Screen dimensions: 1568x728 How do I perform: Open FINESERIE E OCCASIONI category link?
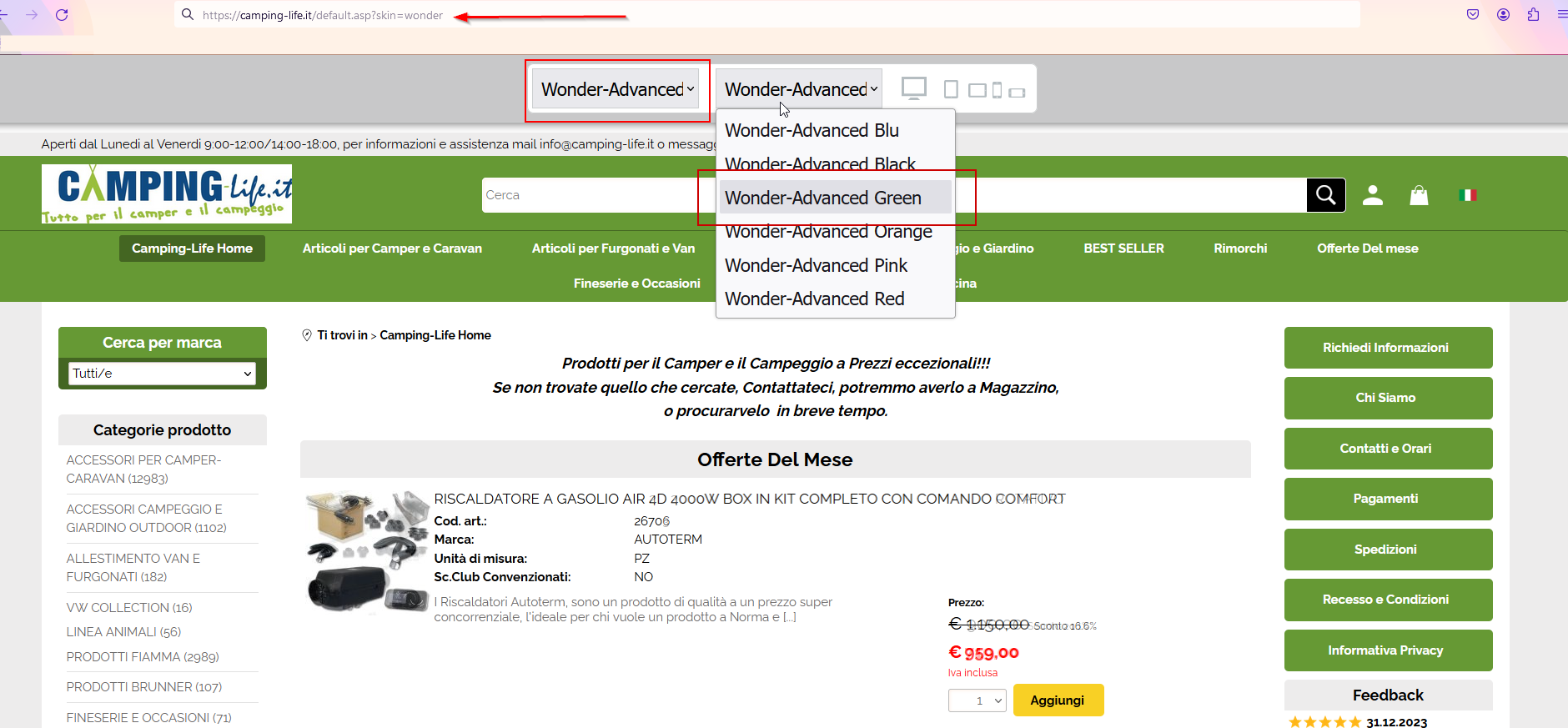[x=149, y=718]
